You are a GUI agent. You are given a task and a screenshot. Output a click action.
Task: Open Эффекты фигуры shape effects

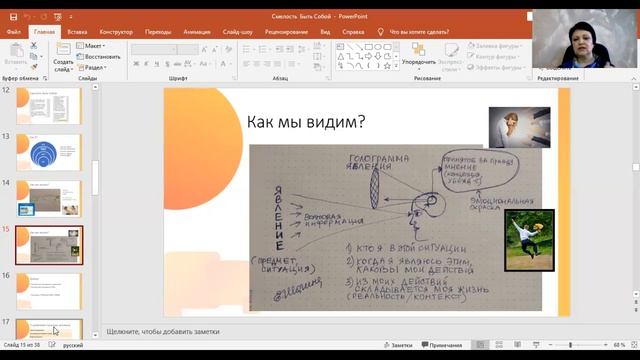tap(495, 67)
